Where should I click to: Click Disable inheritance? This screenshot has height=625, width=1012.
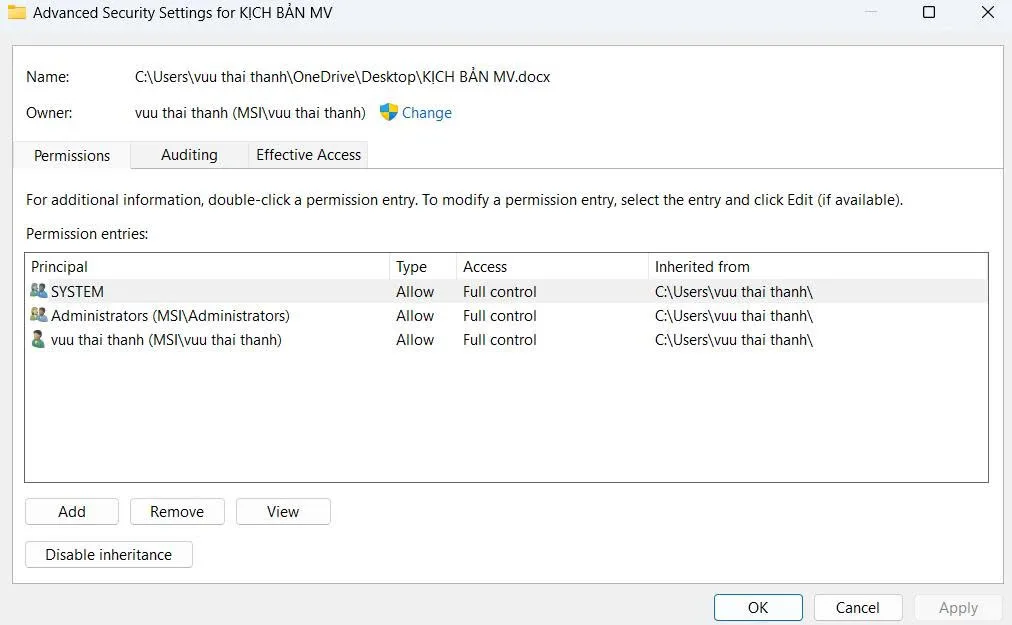point(108,554)
